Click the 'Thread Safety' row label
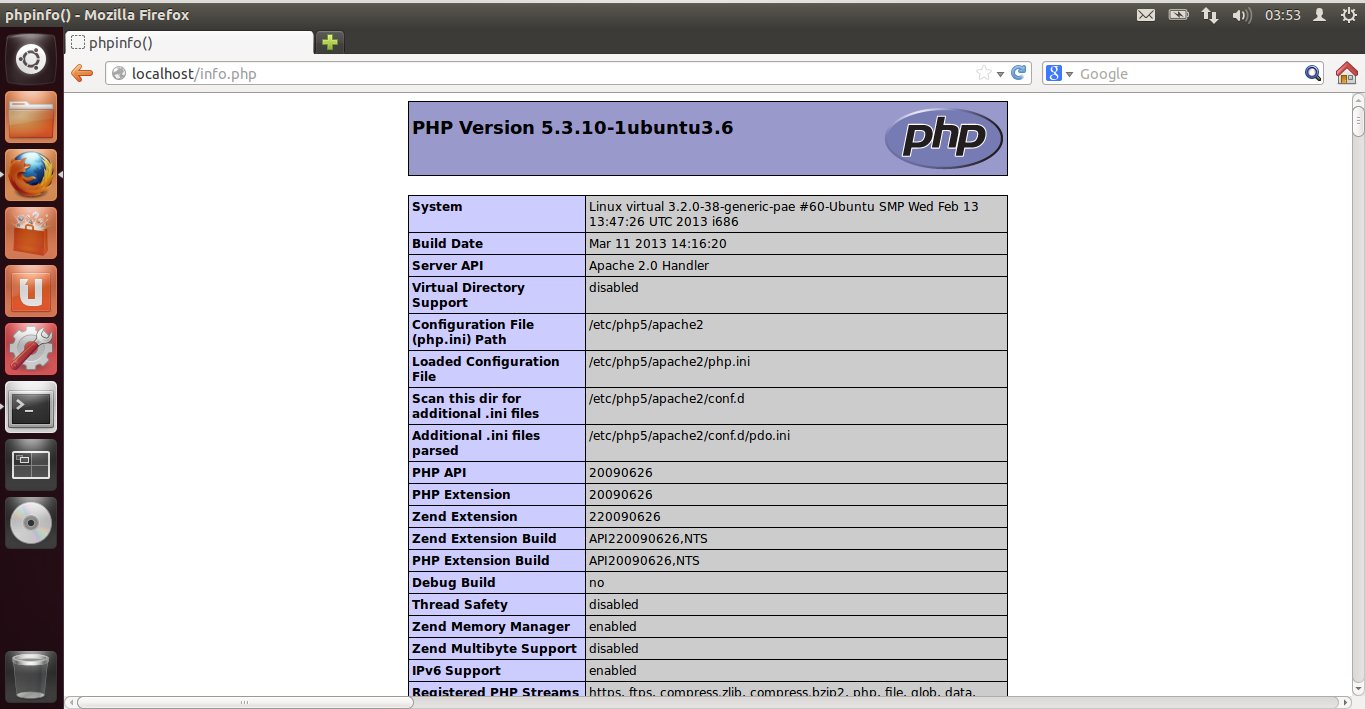 click(x=460, y=605)
